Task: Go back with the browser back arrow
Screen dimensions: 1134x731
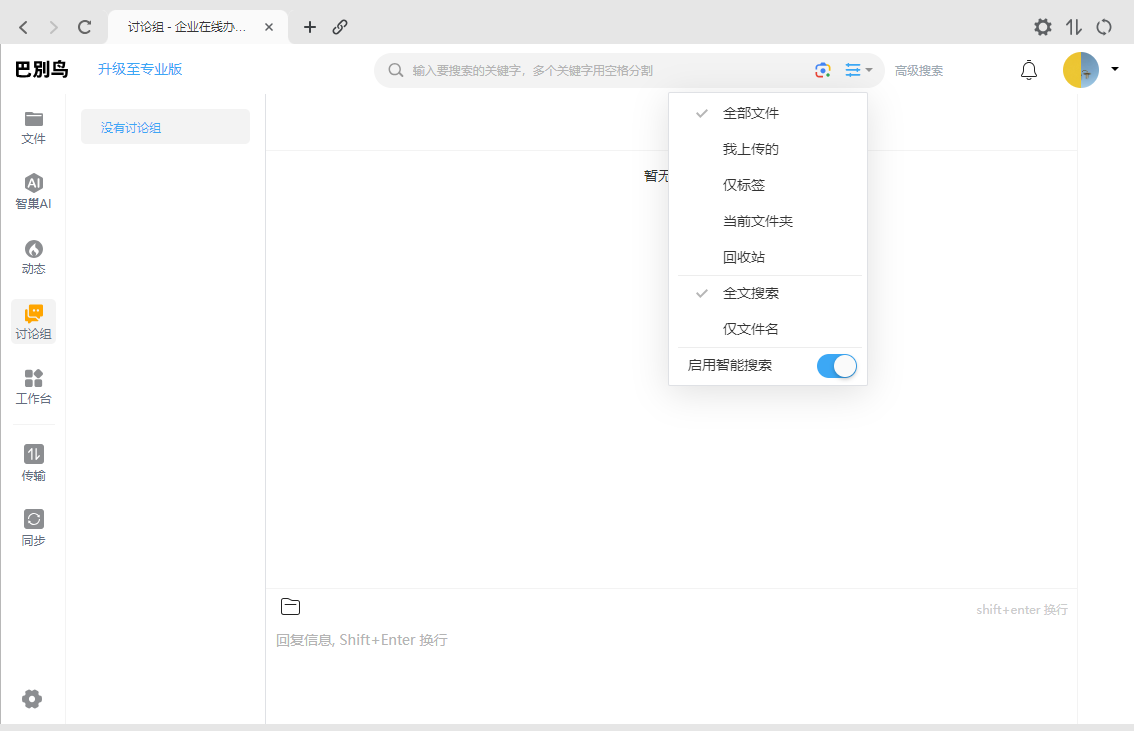Action: [x=23, y=27]
